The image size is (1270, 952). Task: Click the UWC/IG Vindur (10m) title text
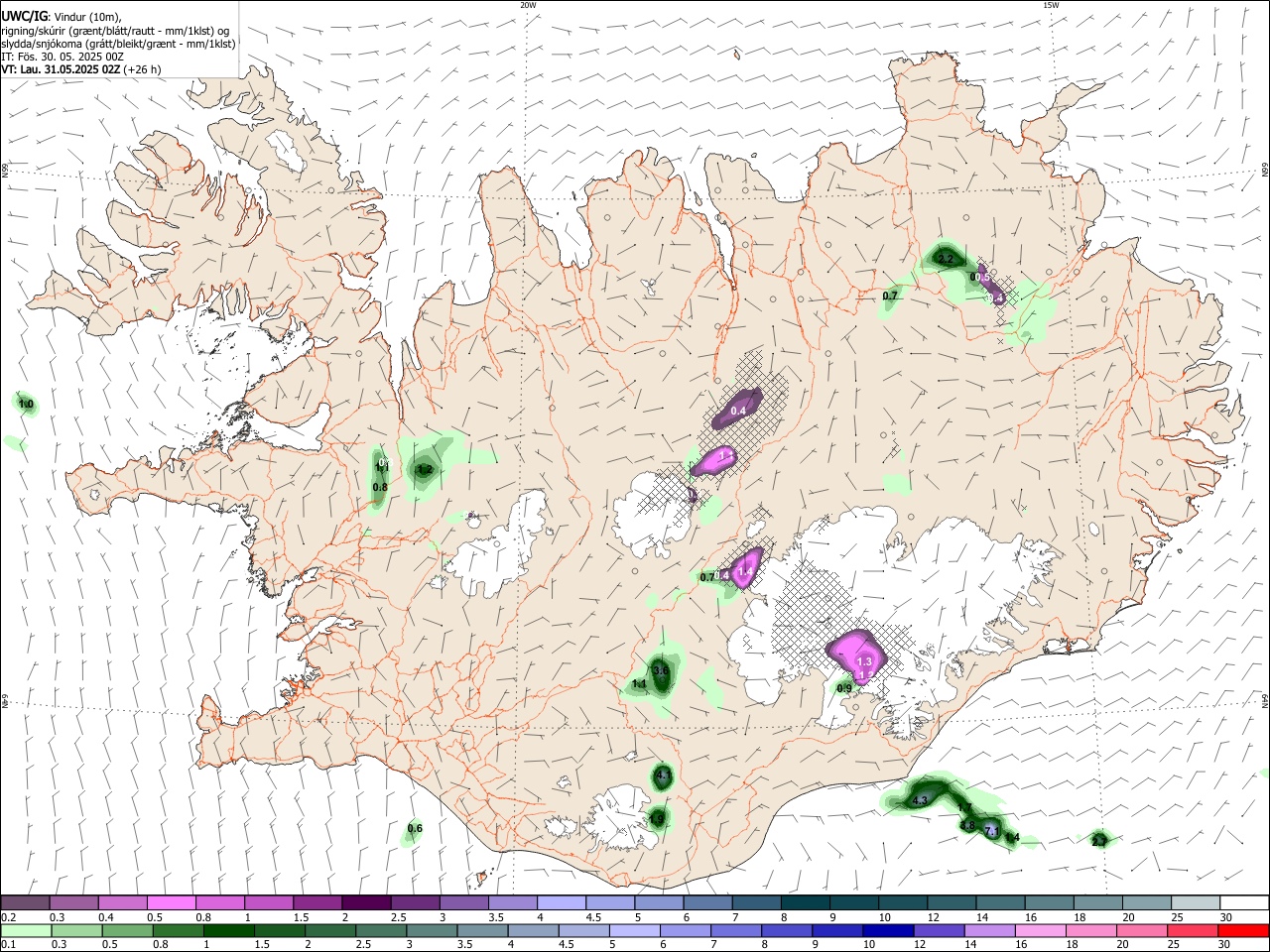click(x=62, y=17)
